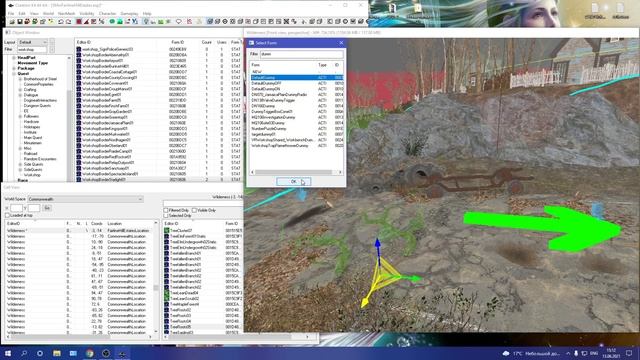The height and width of the screenshot is (360, 640).
Task: Open the World menu
Action: coord(48,13)
